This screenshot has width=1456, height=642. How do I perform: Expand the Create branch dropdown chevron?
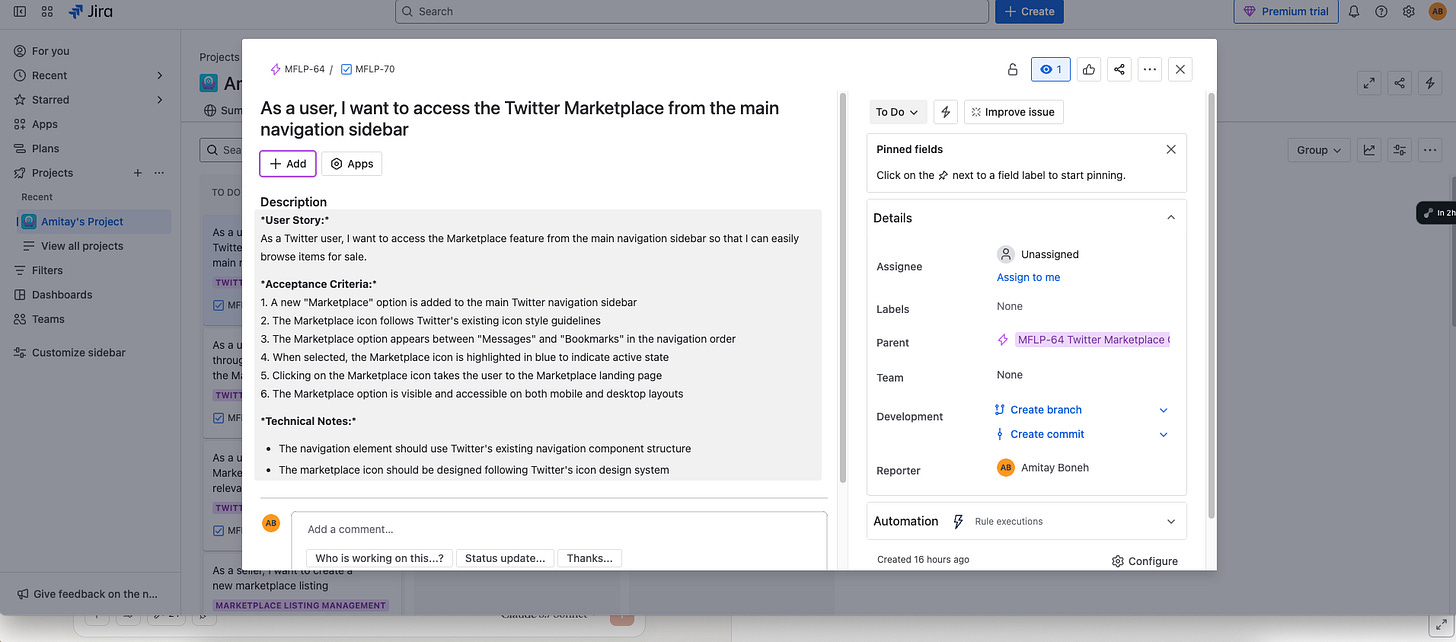1163,410
